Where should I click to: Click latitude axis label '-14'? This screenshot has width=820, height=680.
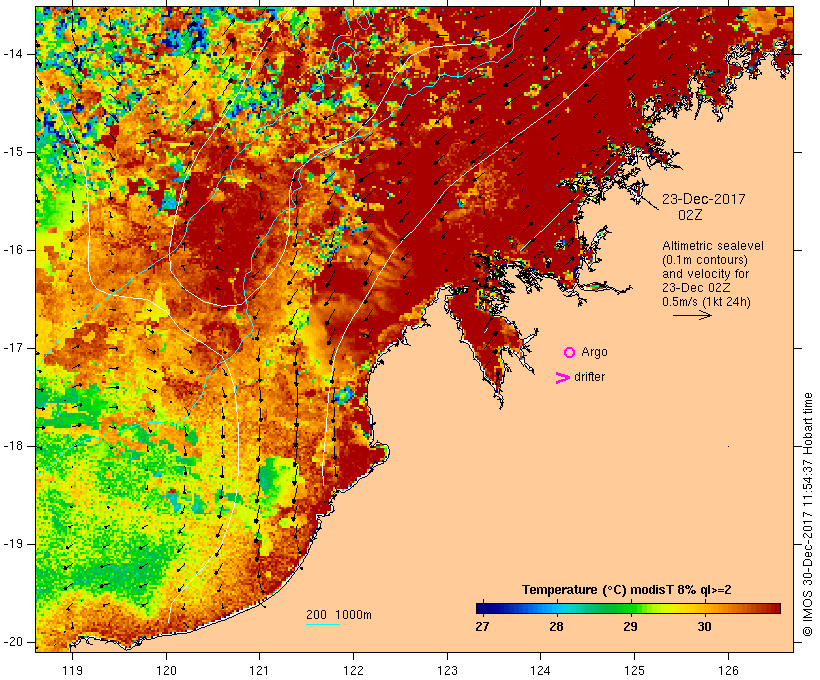click(14, 54)
